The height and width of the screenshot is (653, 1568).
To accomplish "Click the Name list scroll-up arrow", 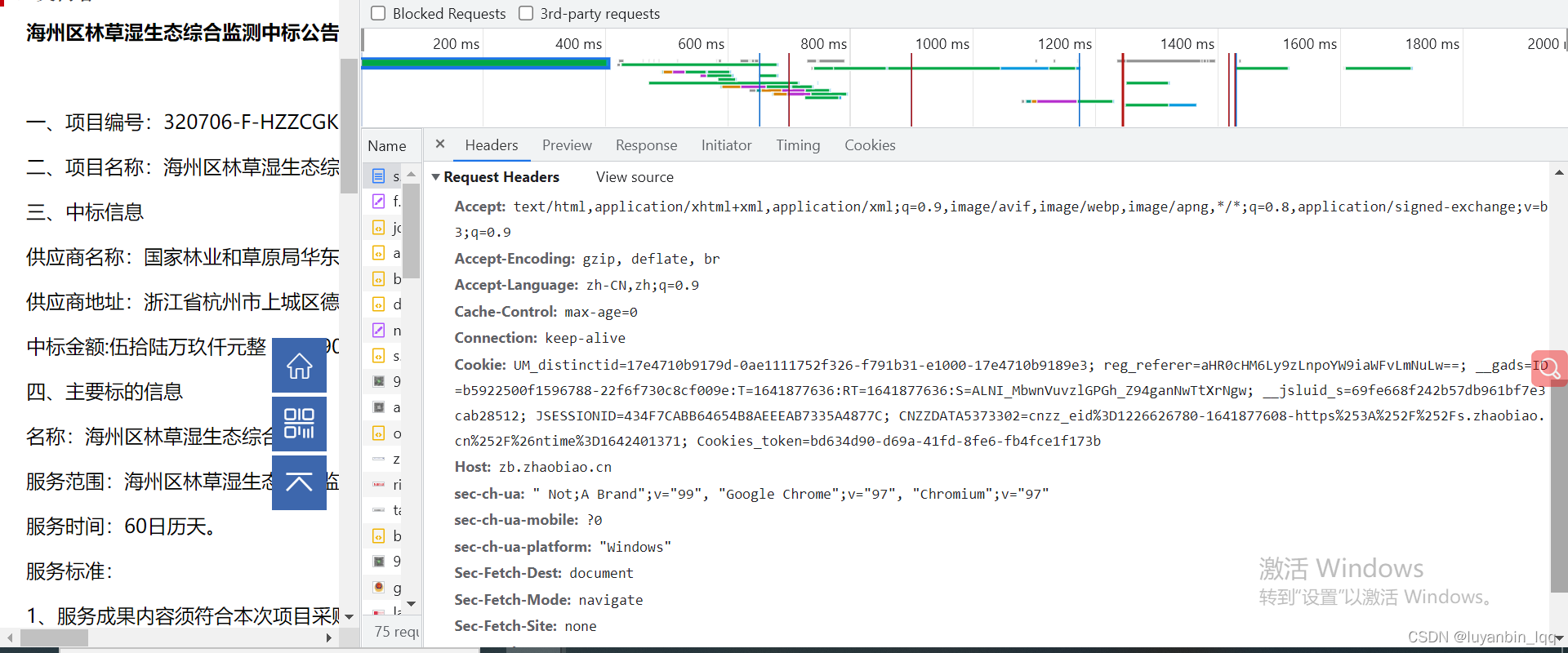I will tap(412, 175).
